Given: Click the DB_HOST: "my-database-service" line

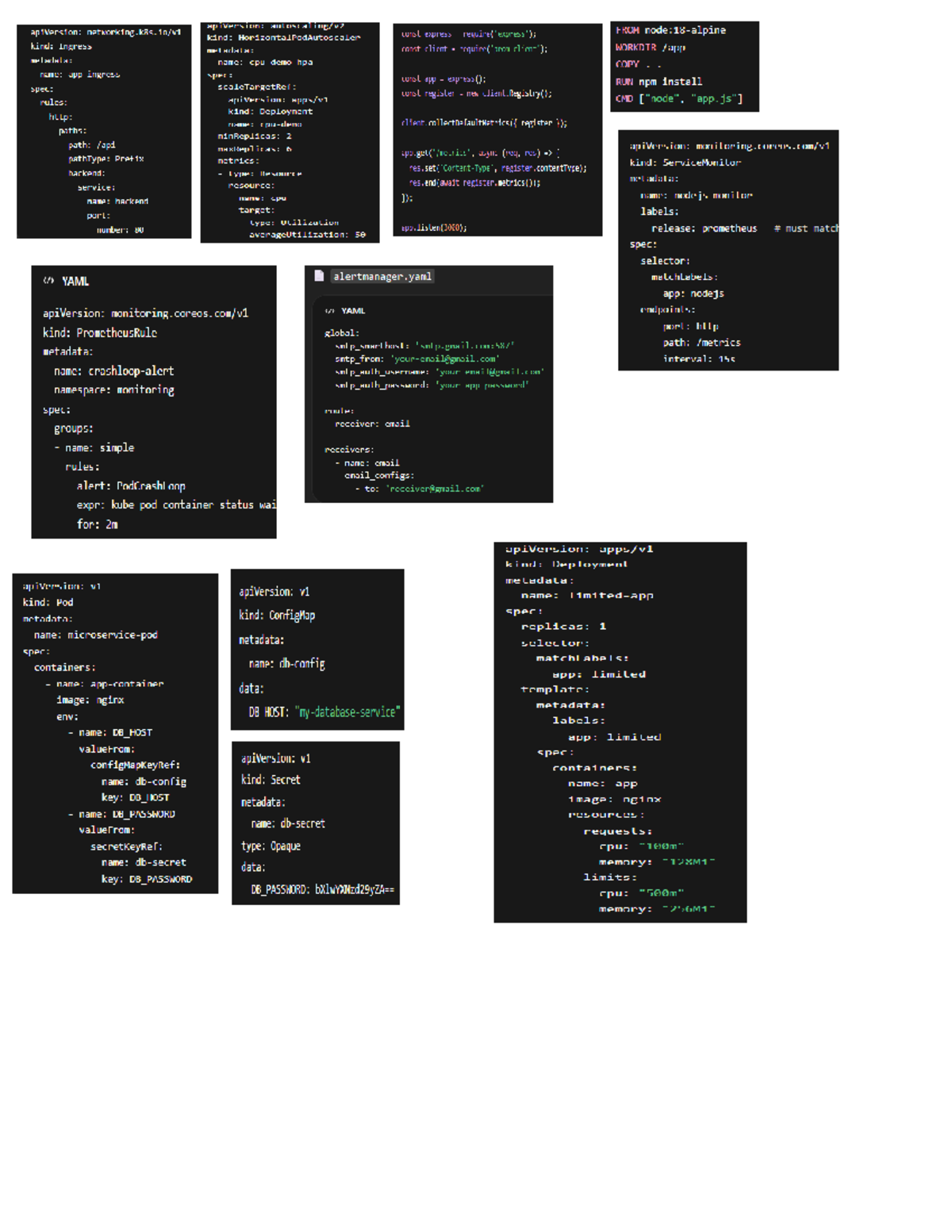Looking at the screenshot, I should coord(324,712).
